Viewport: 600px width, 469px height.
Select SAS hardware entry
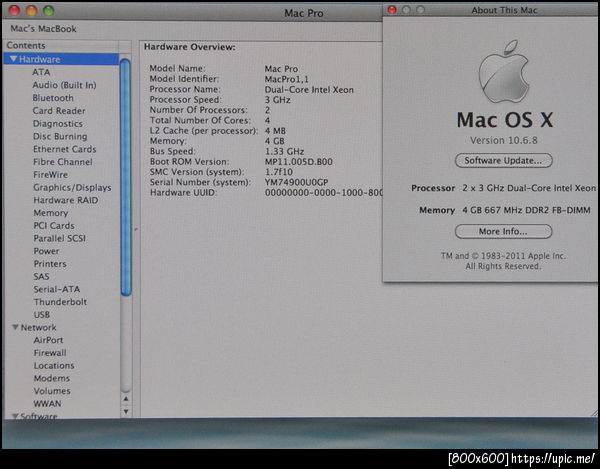tap(41, 276)
